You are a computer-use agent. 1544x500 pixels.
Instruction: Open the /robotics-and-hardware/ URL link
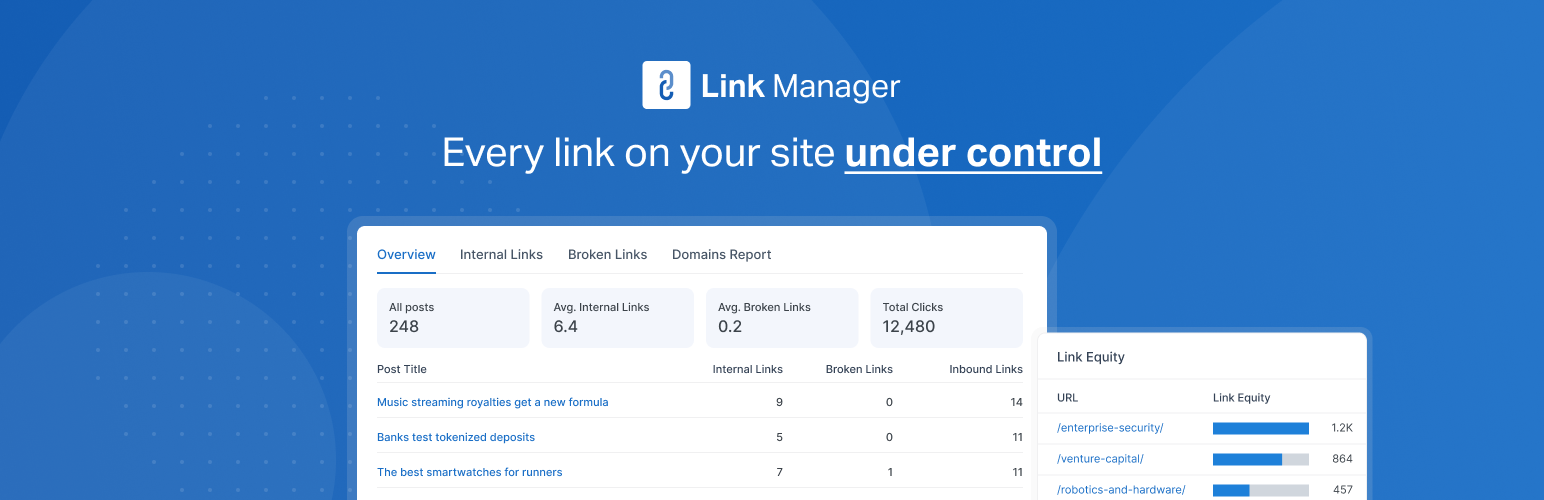tap(1121, 490)
